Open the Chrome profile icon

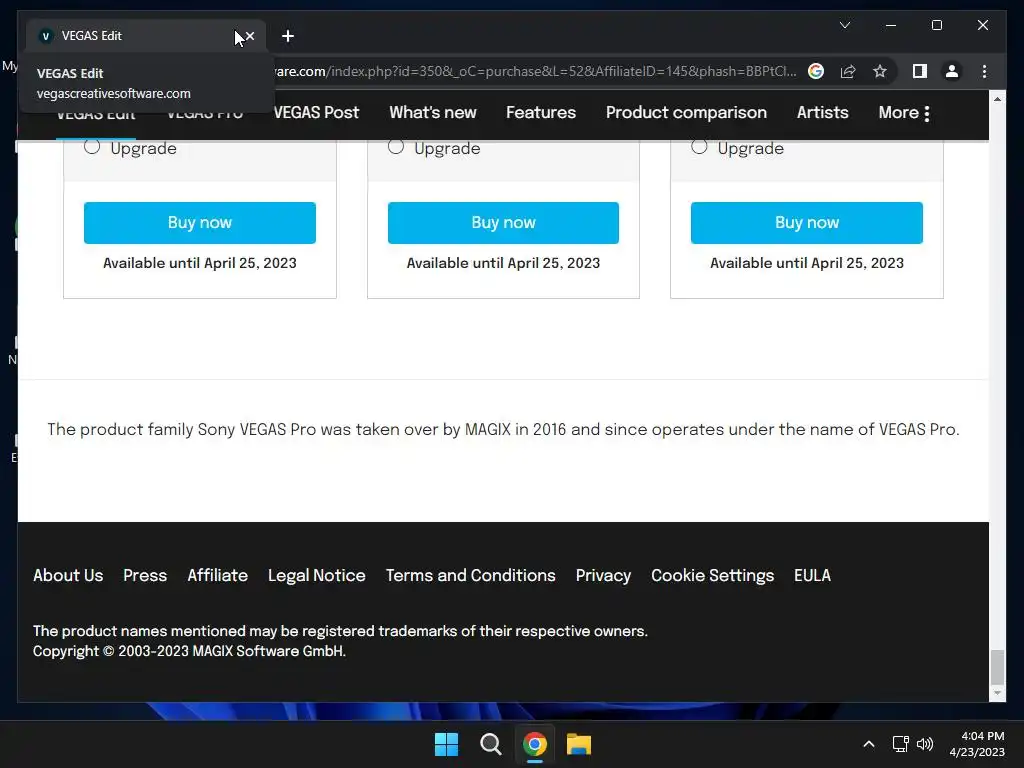click(952, 71)
